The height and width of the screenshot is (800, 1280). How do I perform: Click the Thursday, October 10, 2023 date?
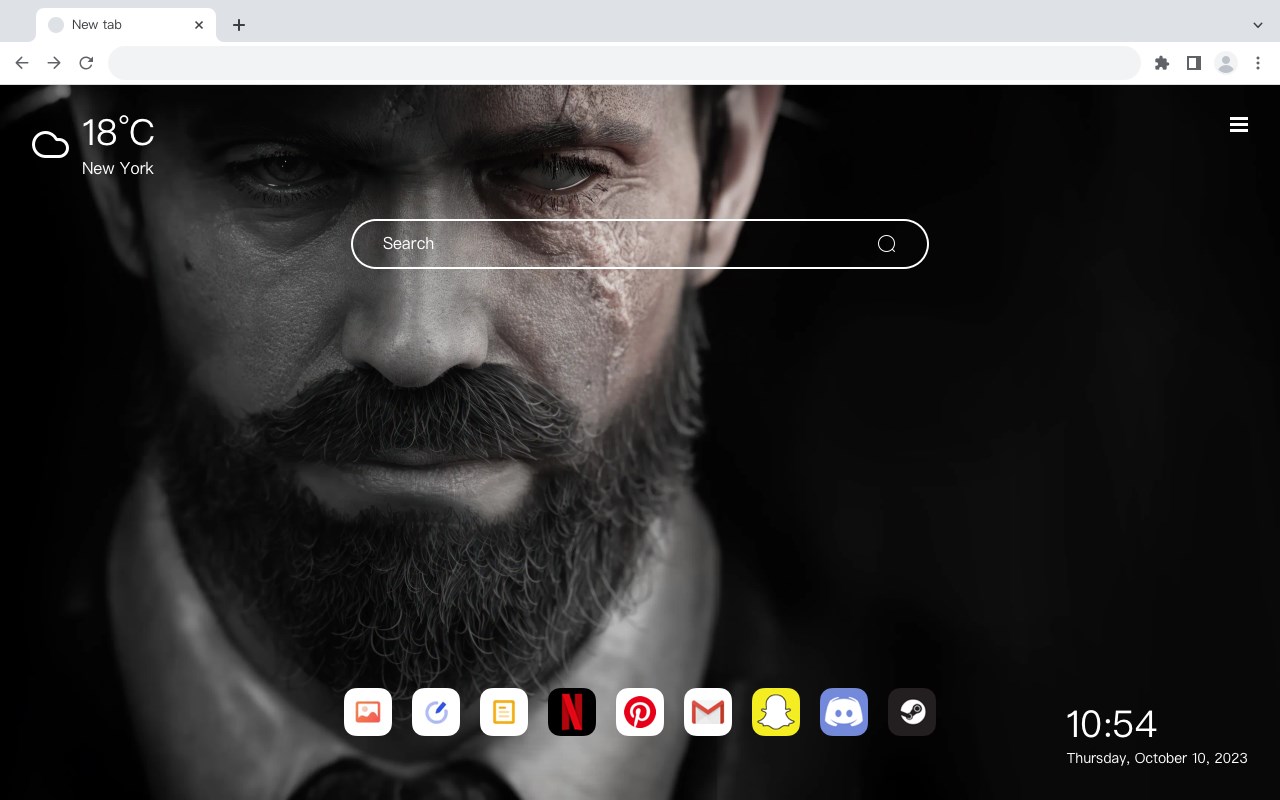tap(1157, 758)
